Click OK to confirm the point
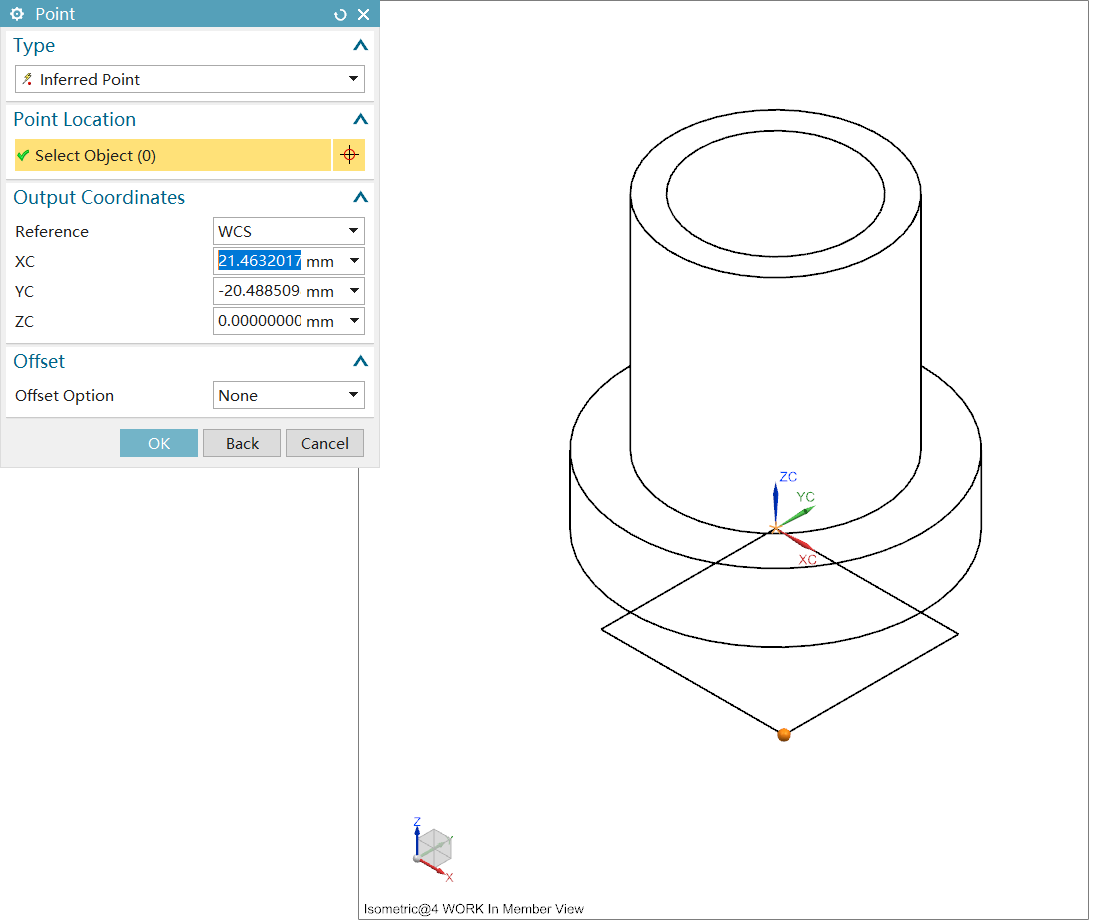This screenshot has width=1106, height=920. pyautogui.click(x=159, y=443)
